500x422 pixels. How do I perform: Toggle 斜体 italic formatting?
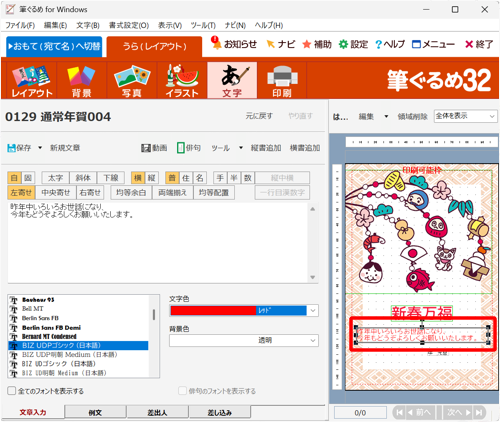pyautogui.click(x=83, y=178)
